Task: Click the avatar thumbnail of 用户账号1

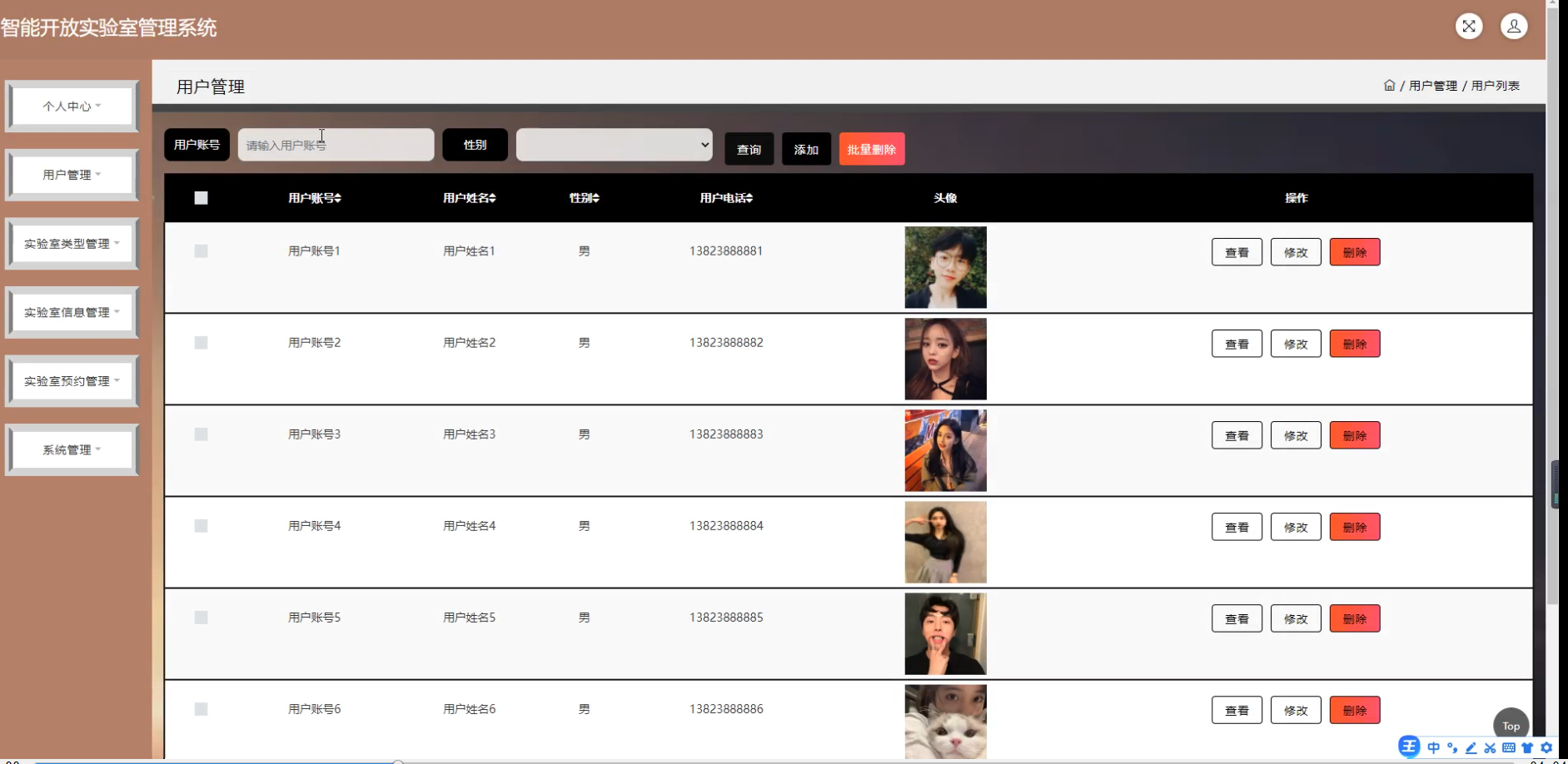Action: [x=945, y=267]
